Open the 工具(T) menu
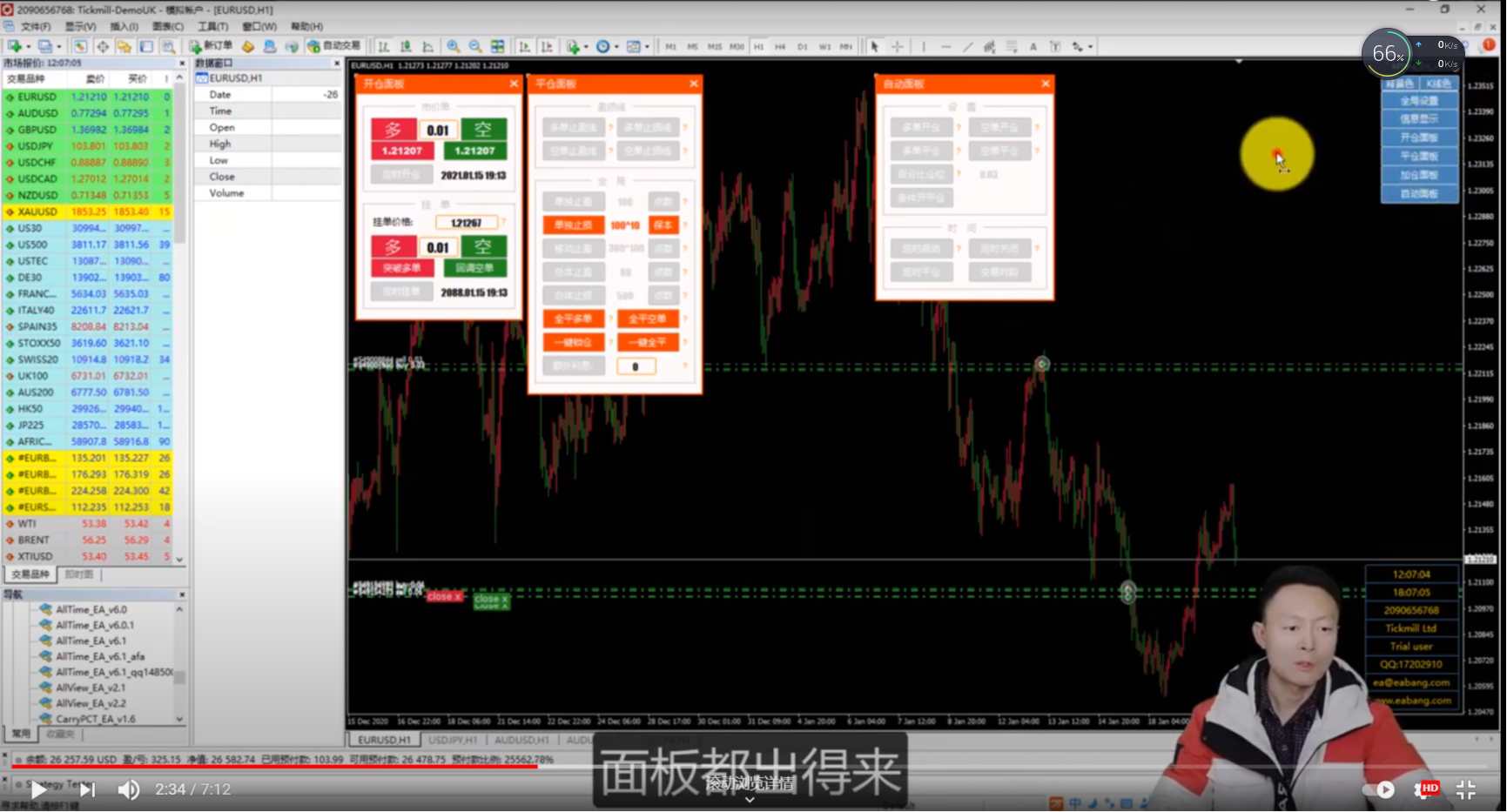This screenshot has height=812, width=1507. coord(212,27)
